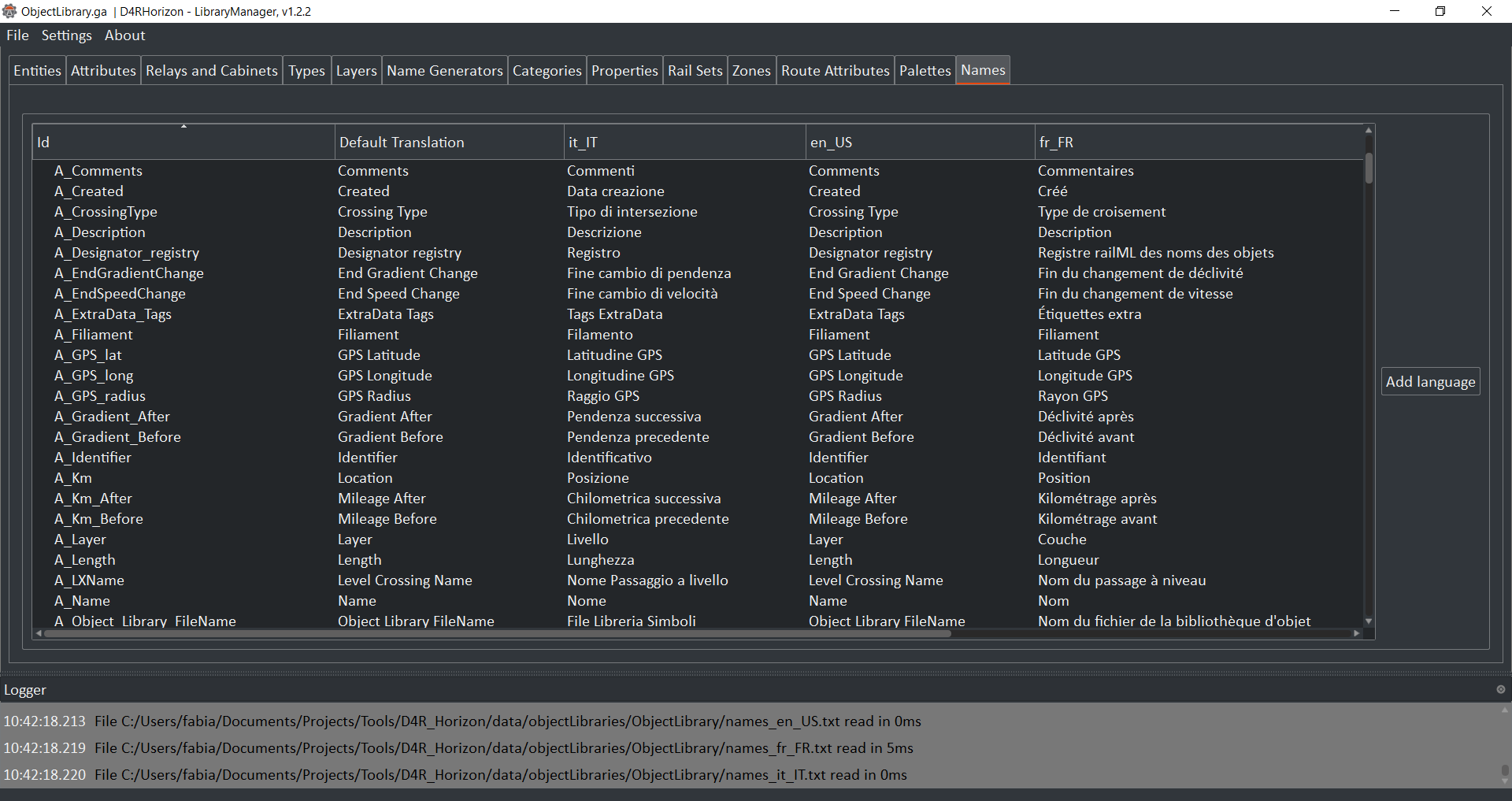Screen dimensions: 1512x801
Task: Click the Logger panel float button icon
Action: pyautogui.click(x=1500, y=689)
